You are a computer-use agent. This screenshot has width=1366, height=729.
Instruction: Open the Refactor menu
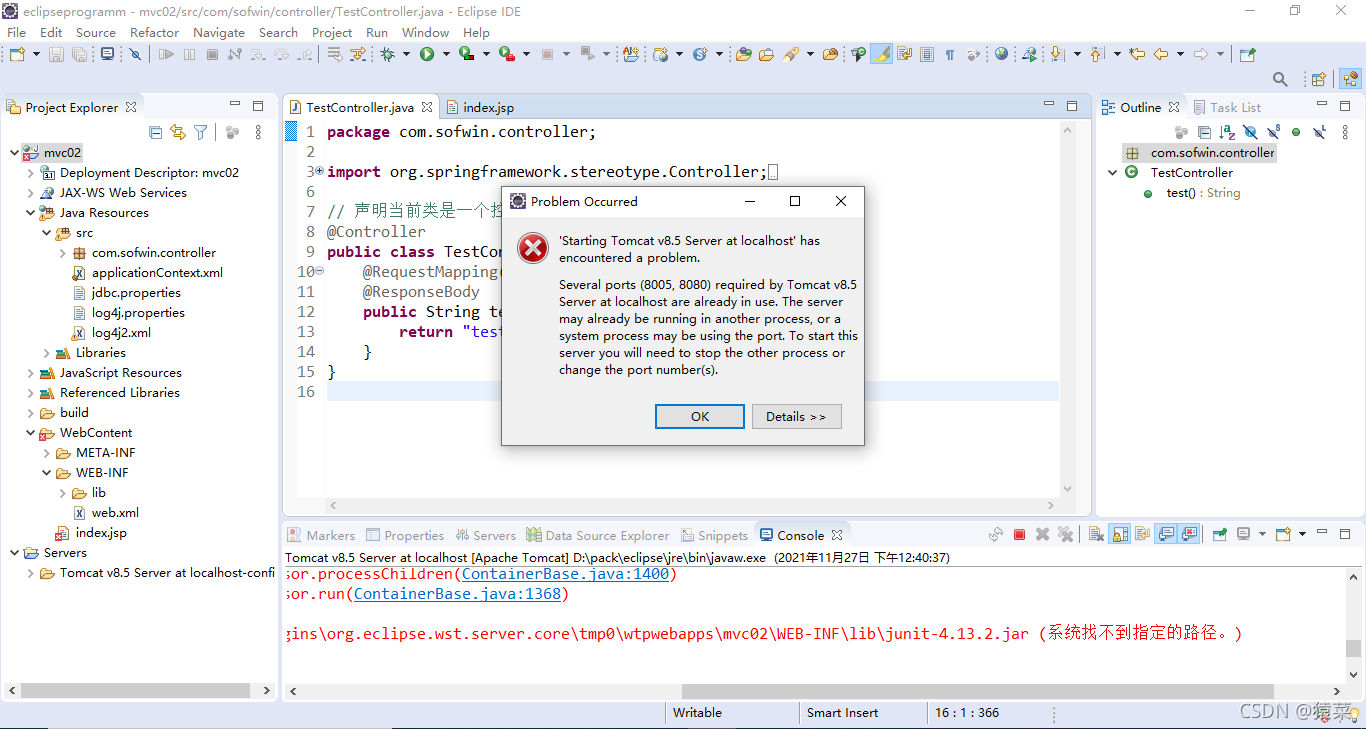pos(154,32)
